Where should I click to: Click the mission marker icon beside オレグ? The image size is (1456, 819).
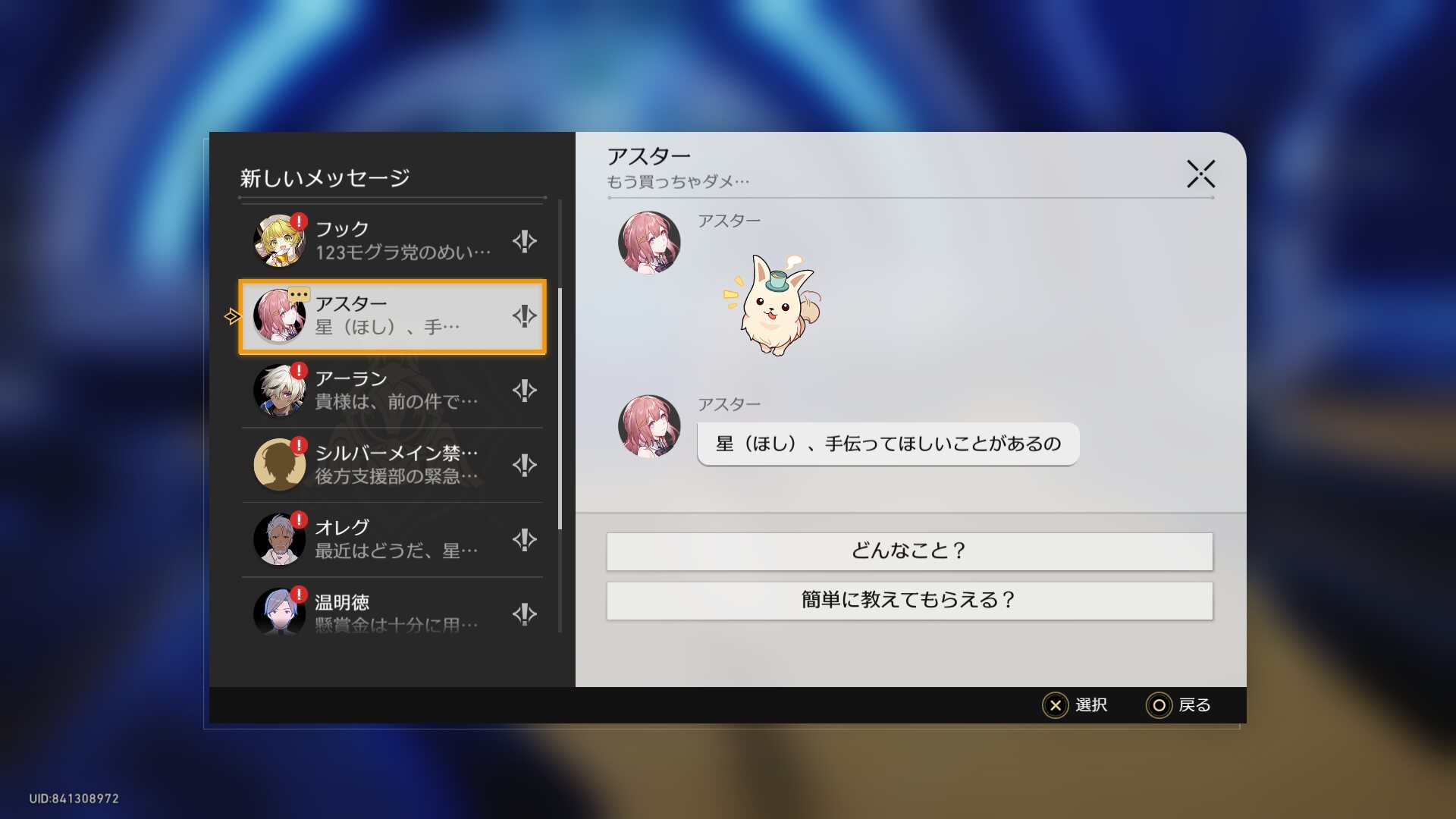coord(524,539)
